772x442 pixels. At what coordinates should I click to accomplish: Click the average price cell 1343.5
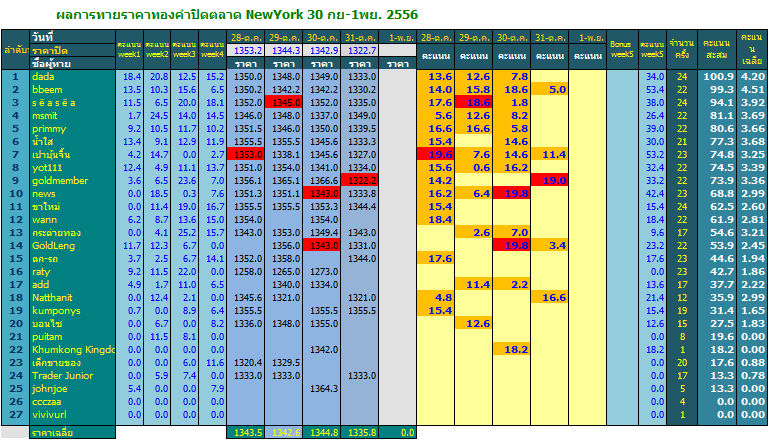pyautogui.click(x=246, y=432)
